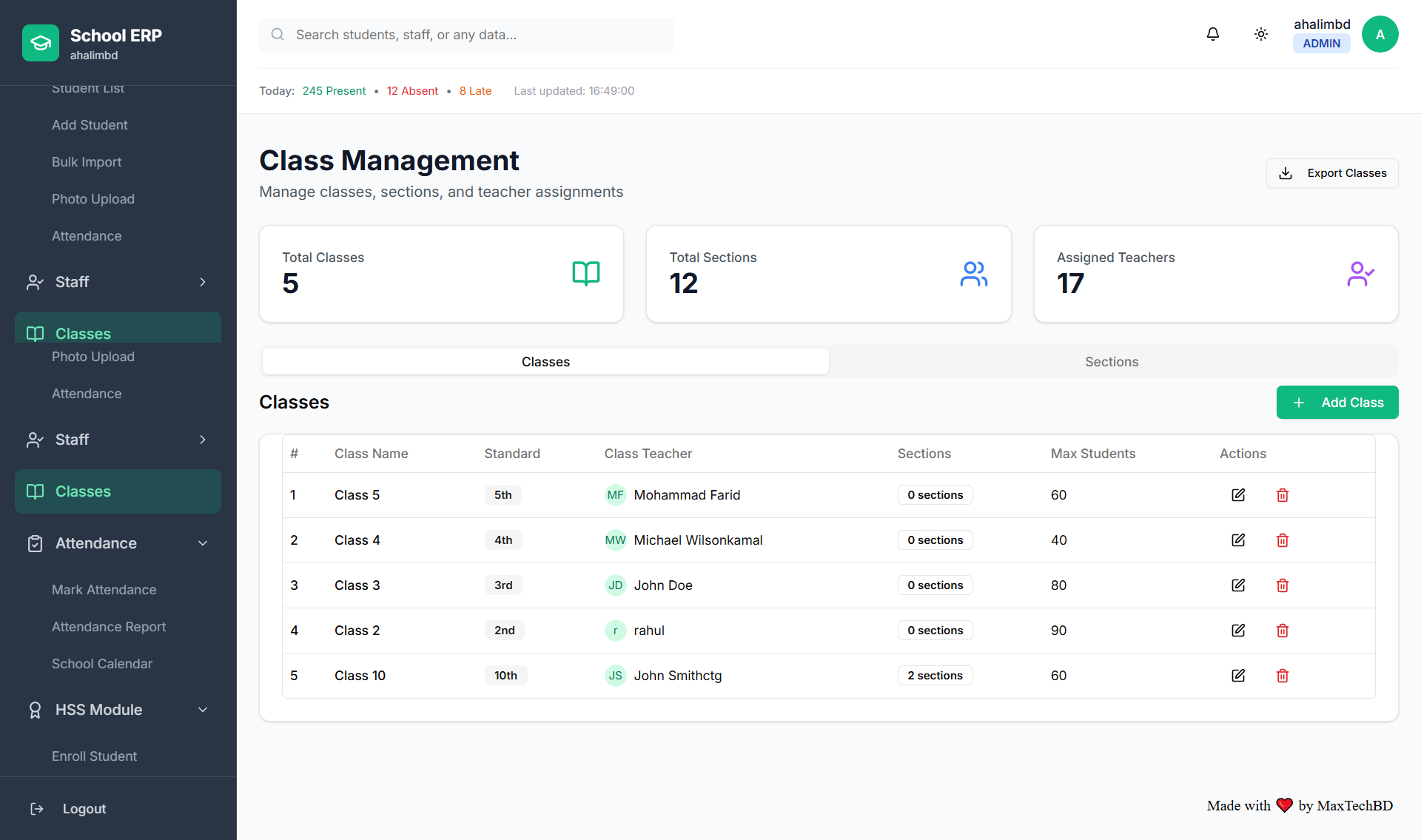The height and width of the screenshot is (840, 1421).
Task: Open School Calendar page
Action: click(x=102, y=664)
